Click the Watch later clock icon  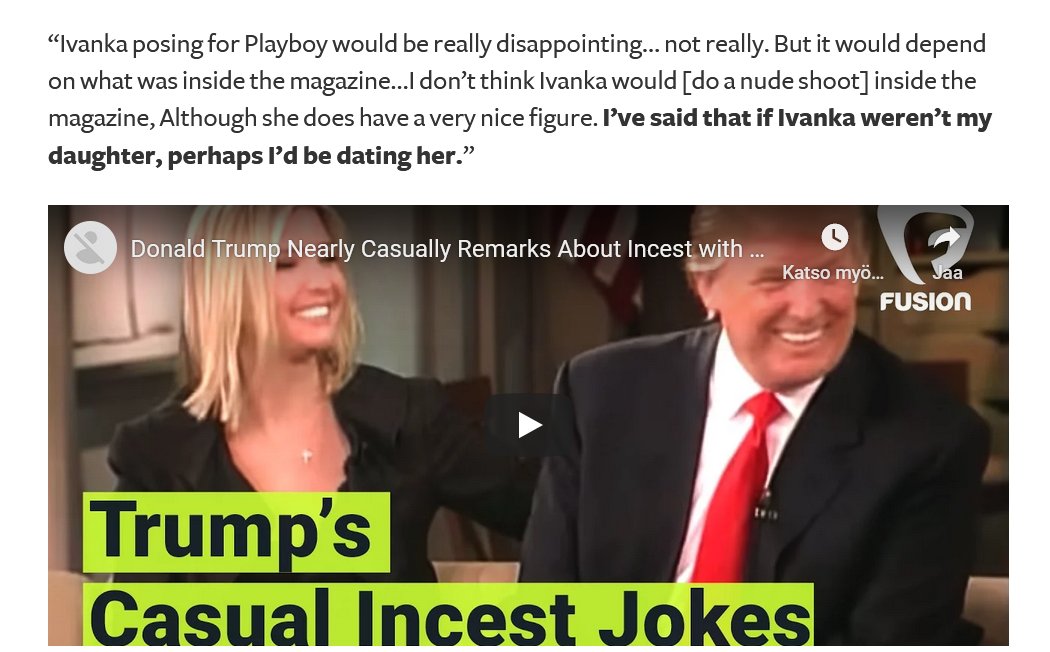click(834, 236)
